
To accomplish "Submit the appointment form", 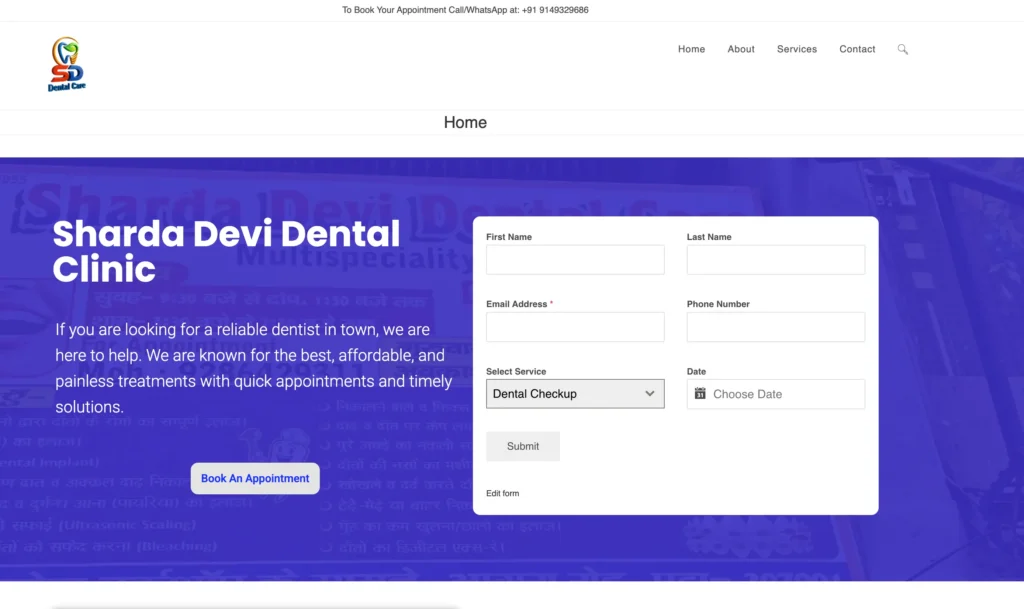I will [522, 446].
